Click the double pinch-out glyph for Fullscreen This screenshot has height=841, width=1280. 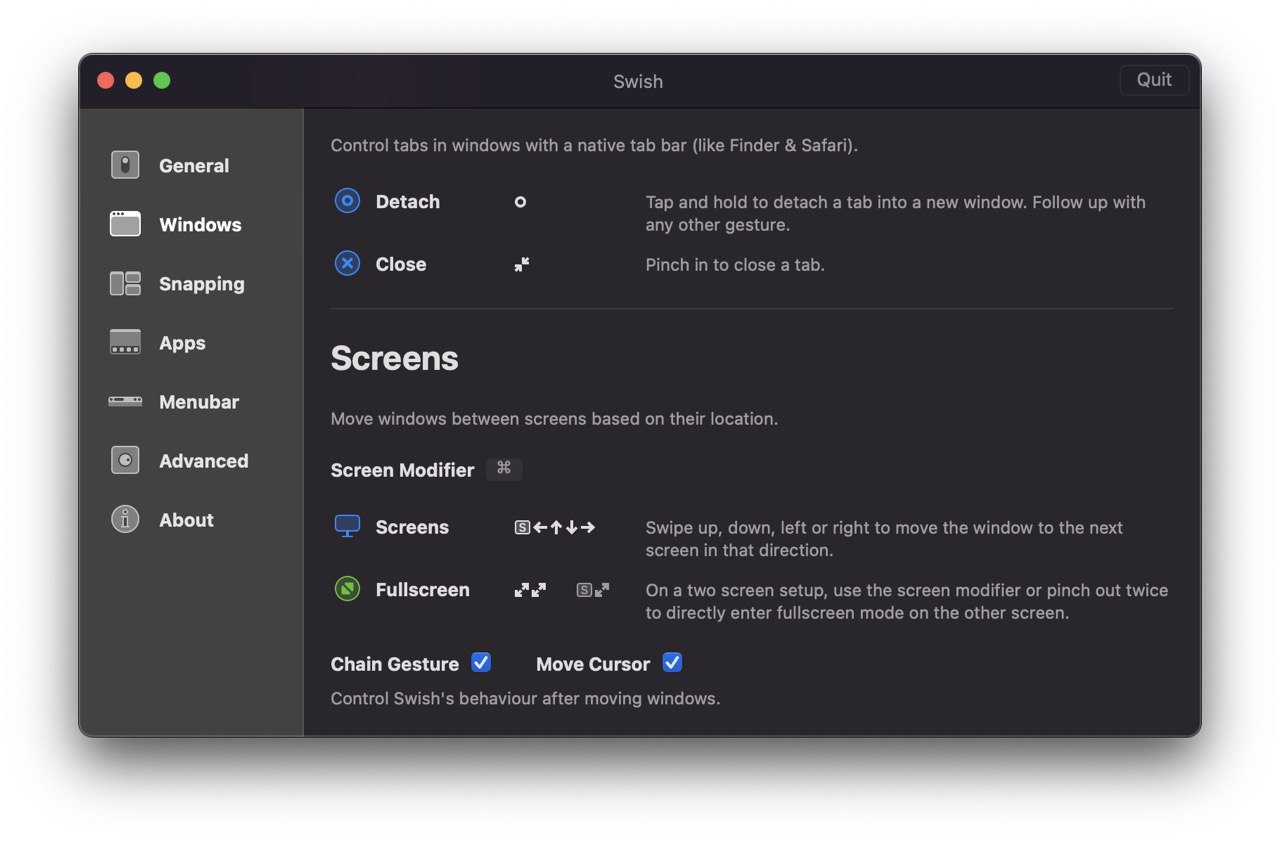(x=530, y=590)
